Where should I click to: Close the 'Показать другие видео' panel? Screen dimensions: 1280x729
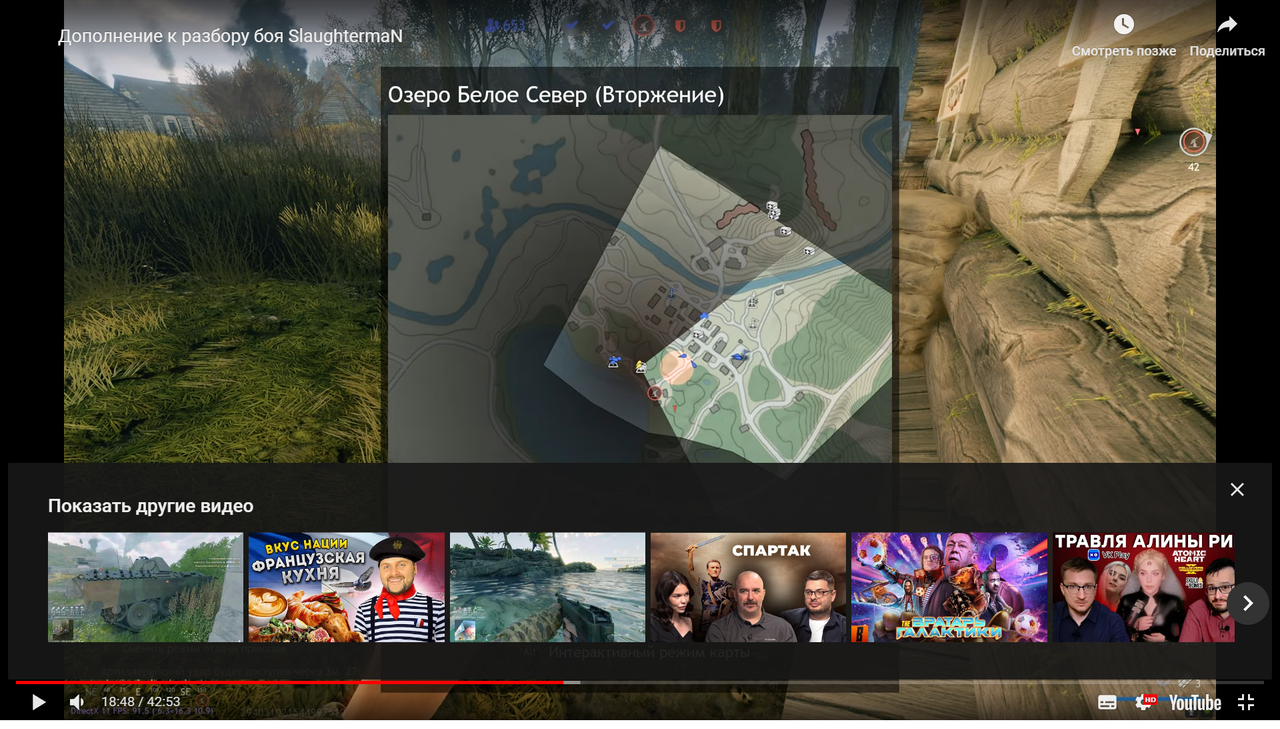coord(1237,489)
